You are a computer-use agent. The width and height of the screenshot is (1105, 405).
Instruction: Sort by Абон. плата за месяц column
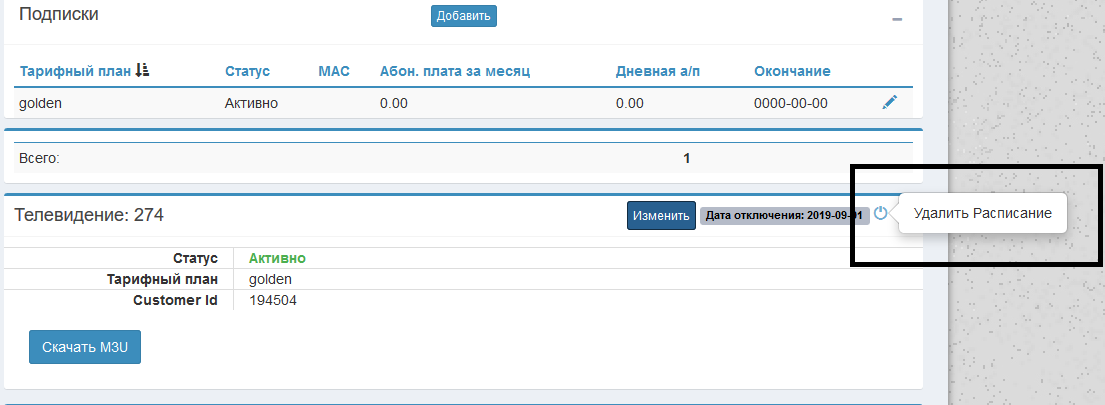tap(454, 71)
